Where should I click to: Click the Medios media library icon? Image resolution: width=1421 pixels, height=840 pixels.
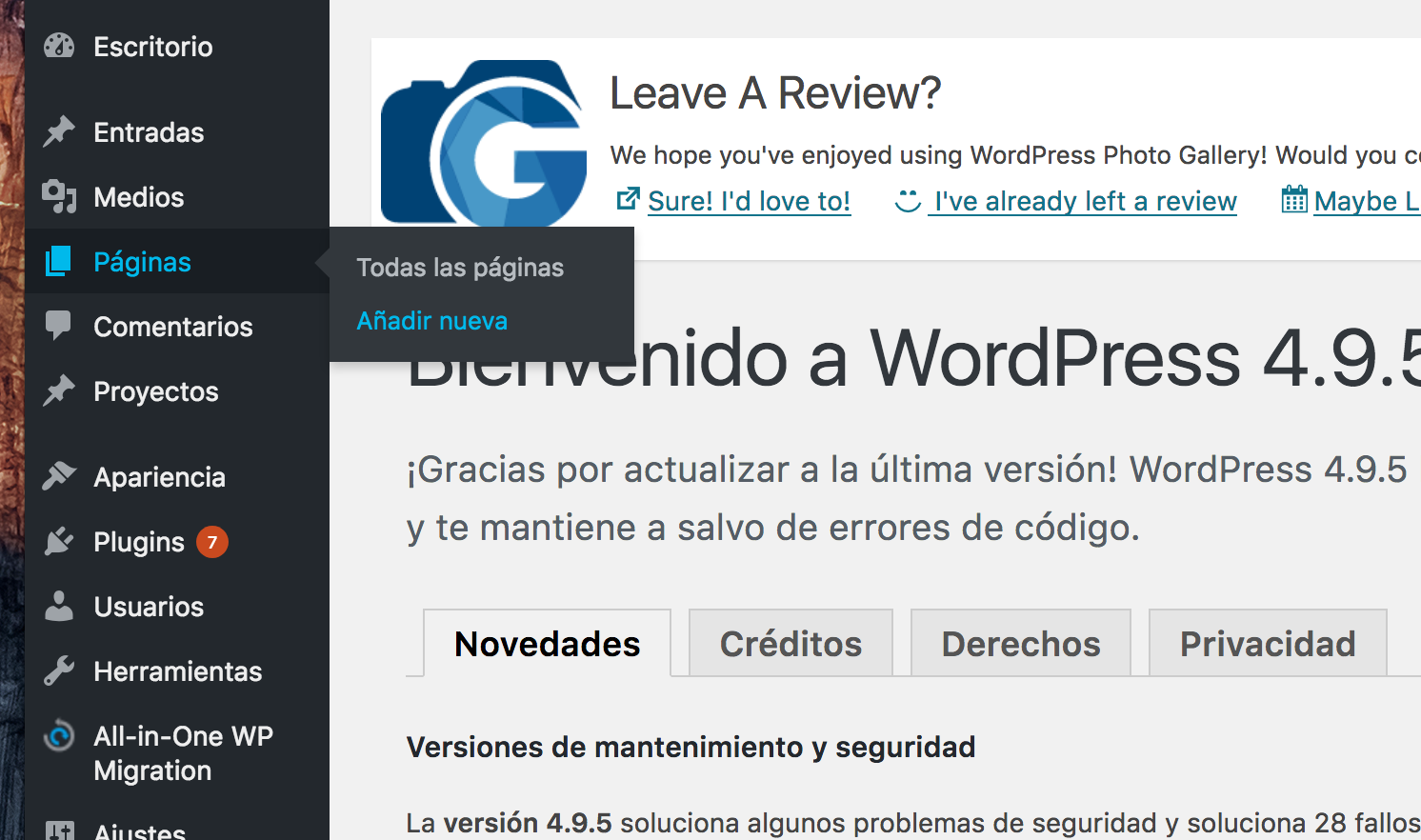coord(59,196)
